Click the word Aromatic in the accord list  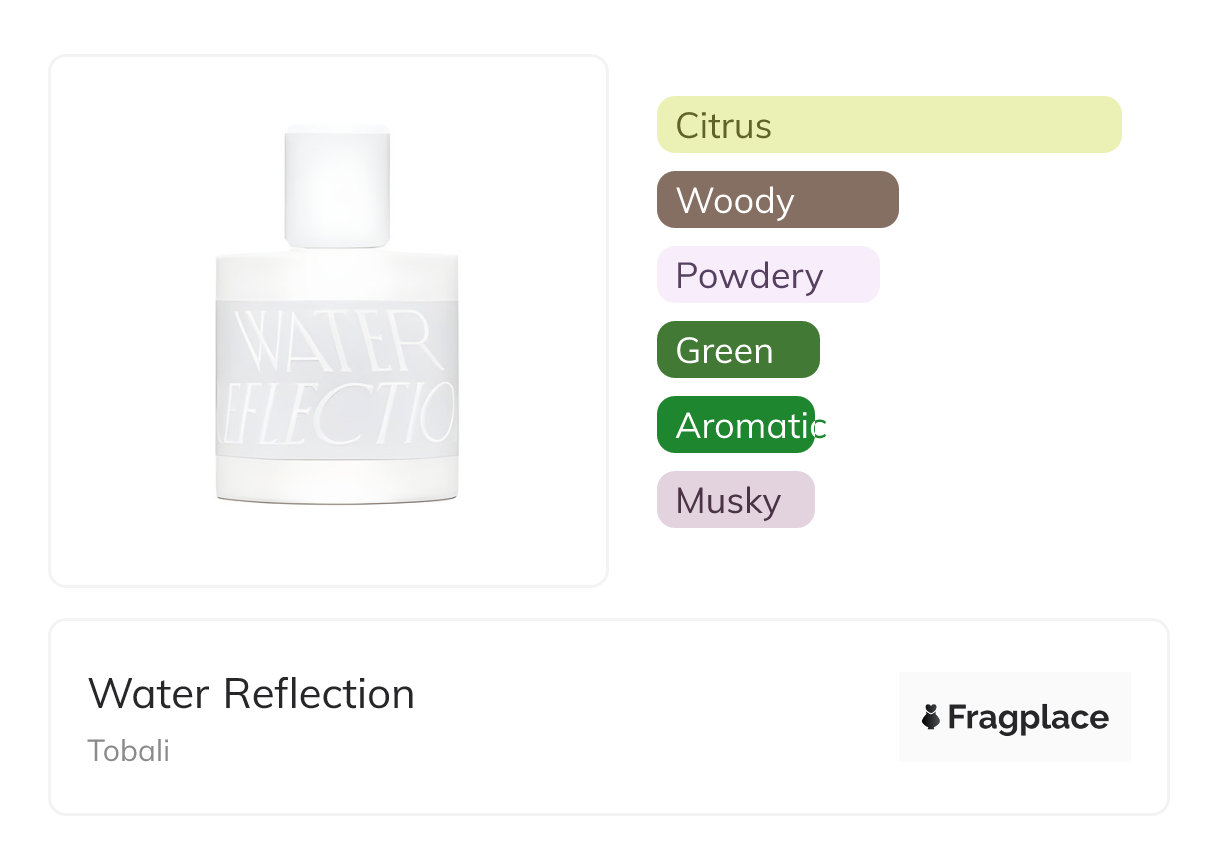point(750,426)
